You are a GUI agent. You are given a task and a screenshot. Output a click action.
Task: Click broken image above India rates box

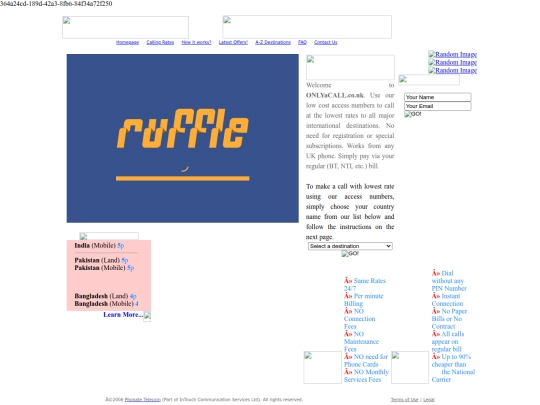point(109,236)
